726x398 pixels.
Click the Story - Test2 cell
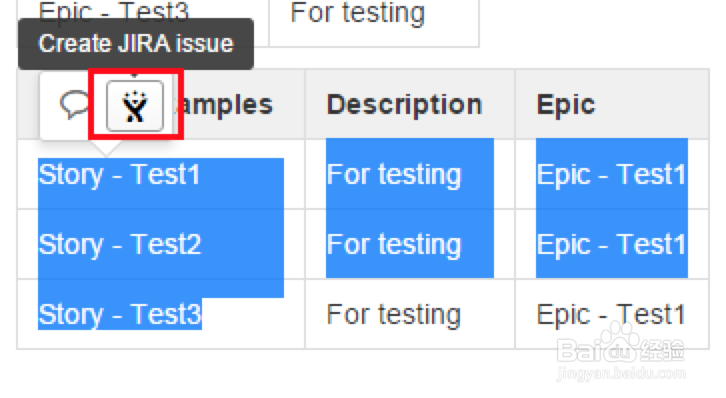[119, 244]
